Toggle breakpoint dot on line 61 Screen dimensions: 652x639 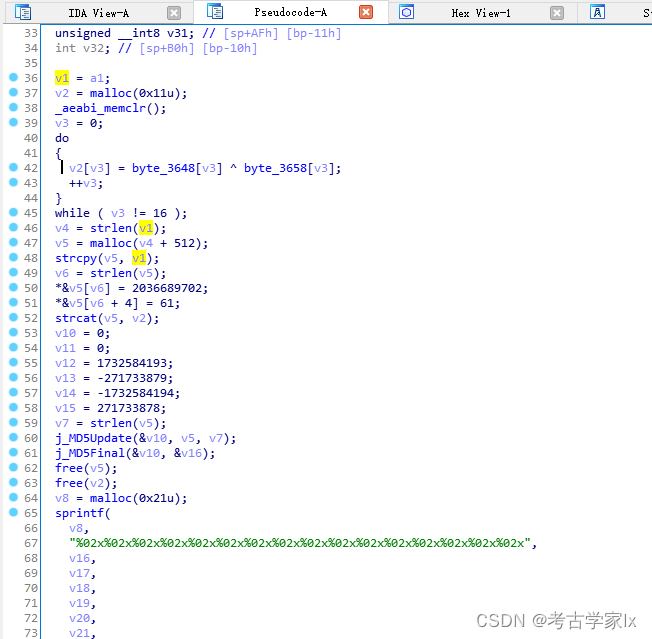point(13,452)
